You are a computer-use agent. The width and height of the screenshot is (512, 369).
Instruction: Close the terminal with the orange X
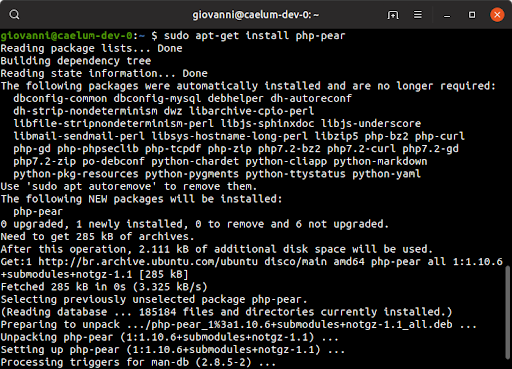497,15
